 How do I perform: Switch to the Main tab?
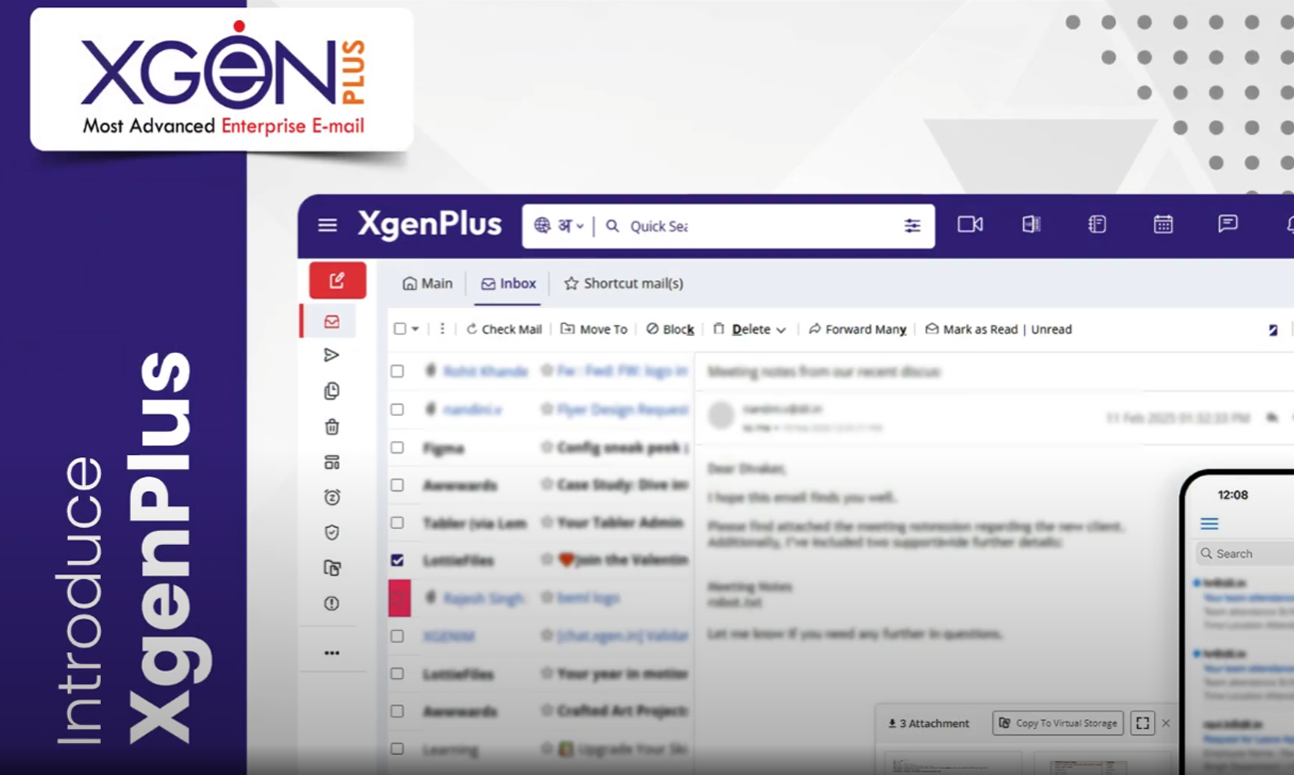pos(427,284)
